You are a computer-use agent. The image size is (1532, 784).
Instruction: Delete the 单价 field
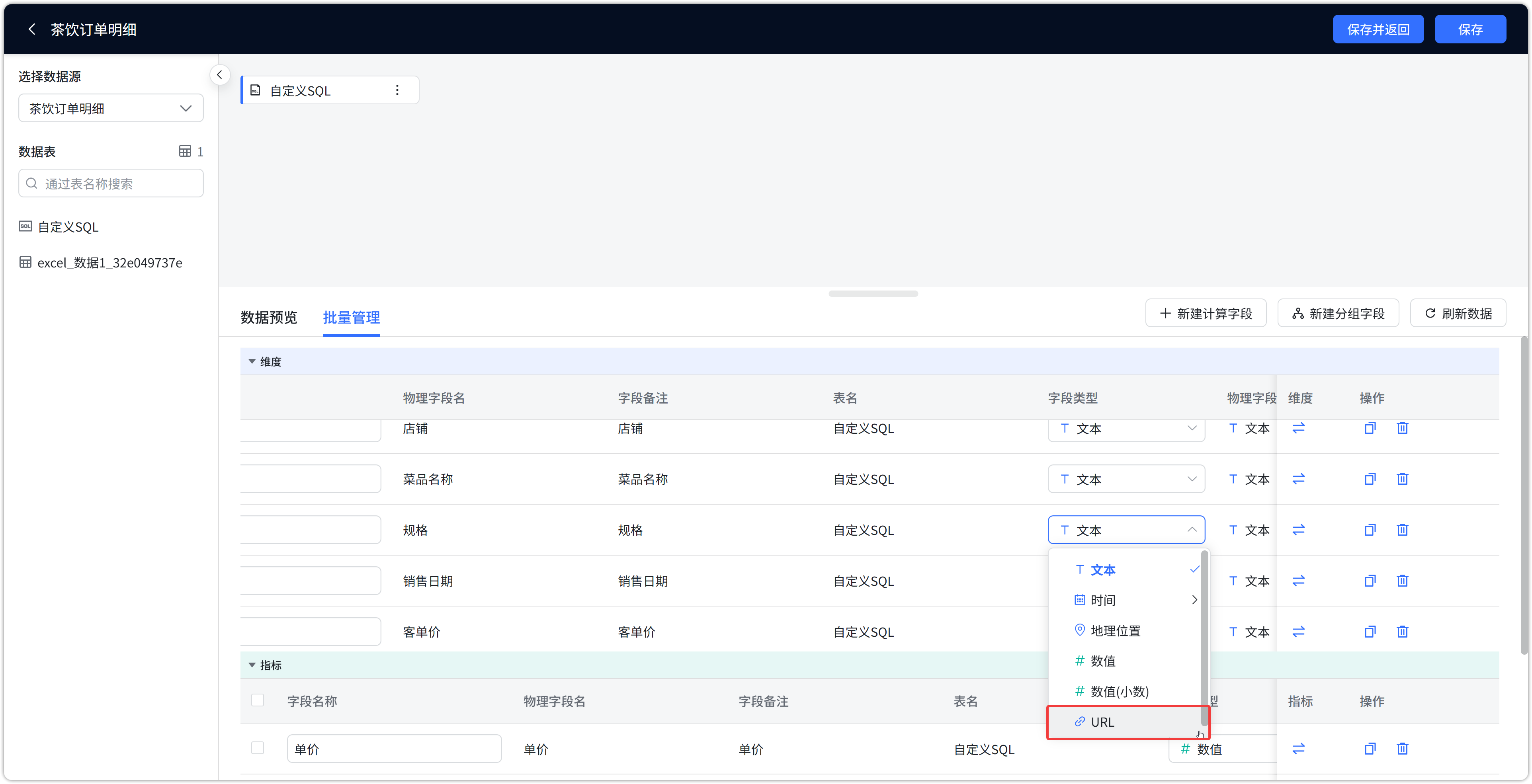pyautogui.click(x=1402, y=748)
